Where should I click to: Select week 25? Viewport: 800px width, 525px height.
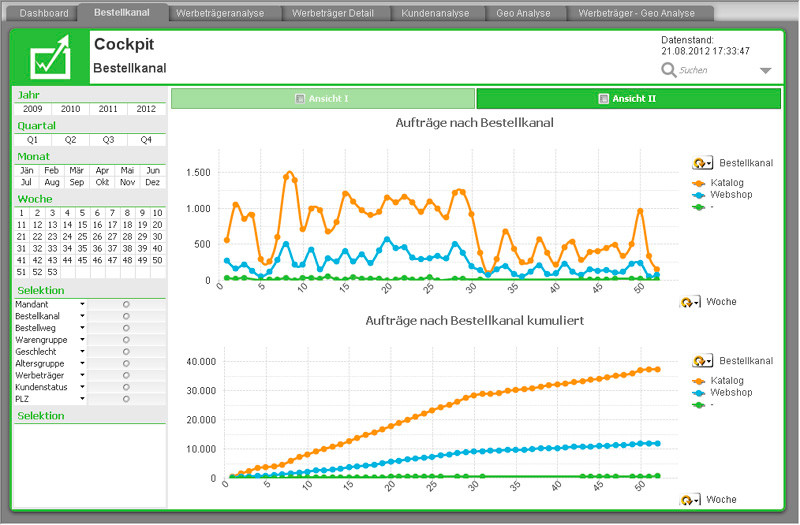(x=82, y=237)
